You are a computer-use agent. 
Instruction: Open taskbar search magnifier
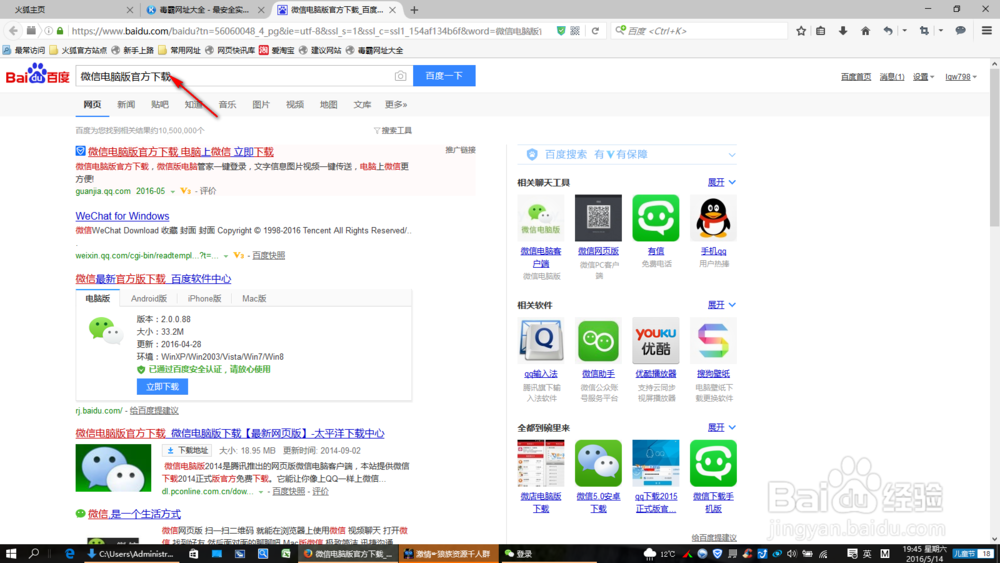(x=34, y=553)
